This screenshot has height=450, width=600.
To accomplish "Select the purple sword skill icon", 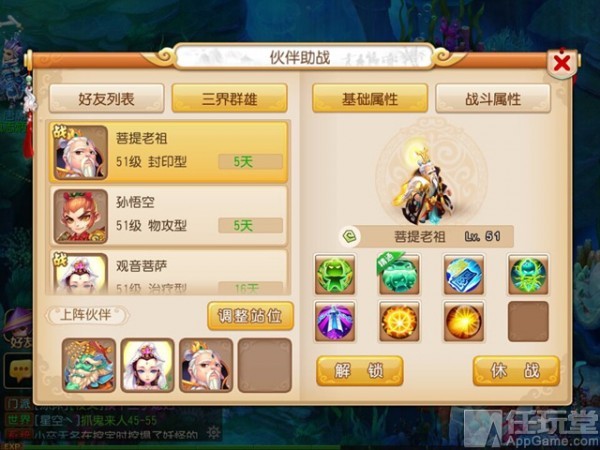I will 335,321.
